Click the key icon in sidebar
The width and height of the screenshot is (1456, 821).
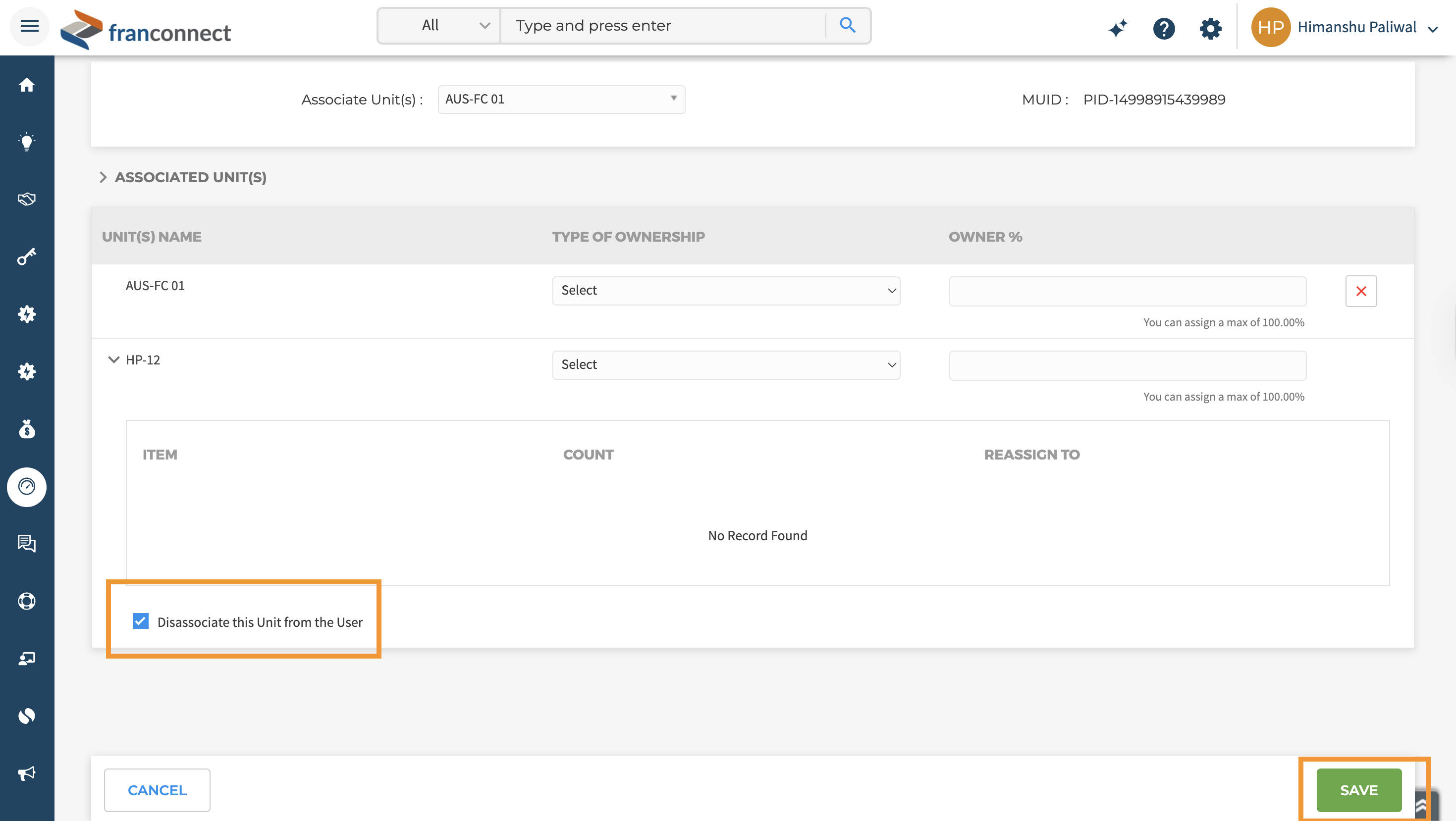pyautogui.click(x=27, y=257)
